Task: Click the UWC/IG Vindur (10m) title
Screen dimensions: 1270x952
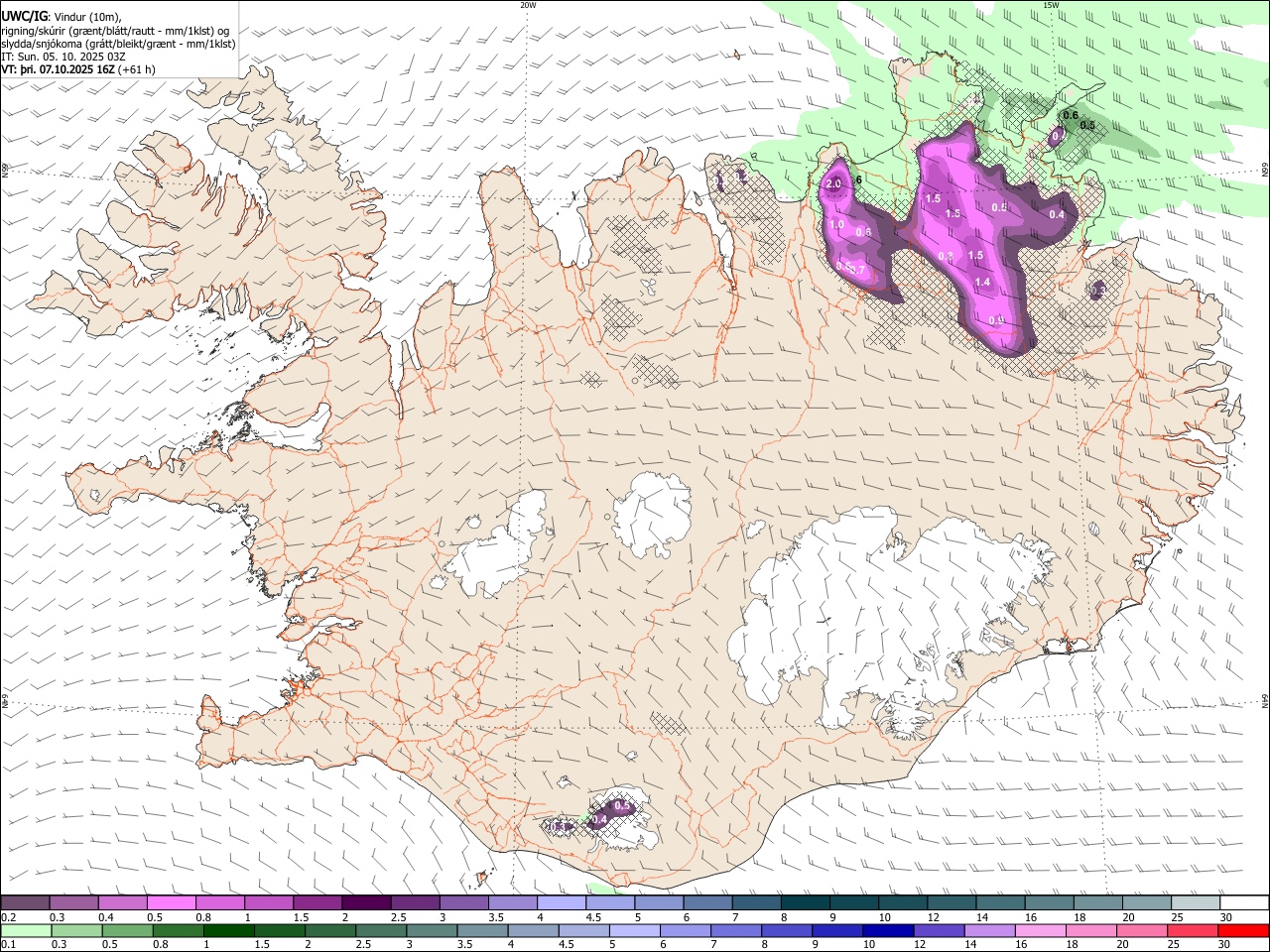Action: (62, 16)
